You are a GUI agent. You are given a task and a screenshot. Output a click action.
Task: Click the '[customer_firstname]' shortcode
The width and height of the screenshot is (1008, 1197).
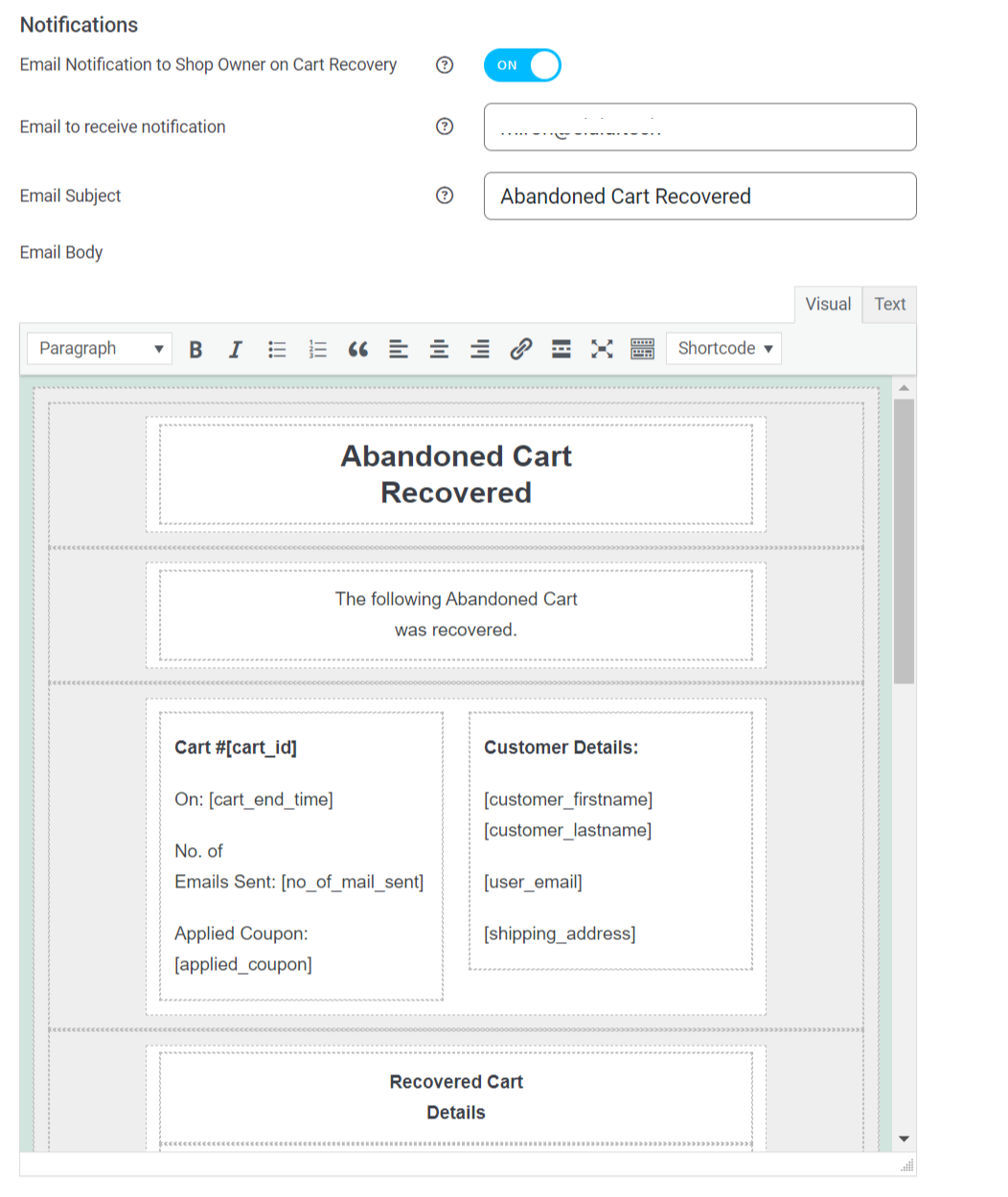pos(568,799)
